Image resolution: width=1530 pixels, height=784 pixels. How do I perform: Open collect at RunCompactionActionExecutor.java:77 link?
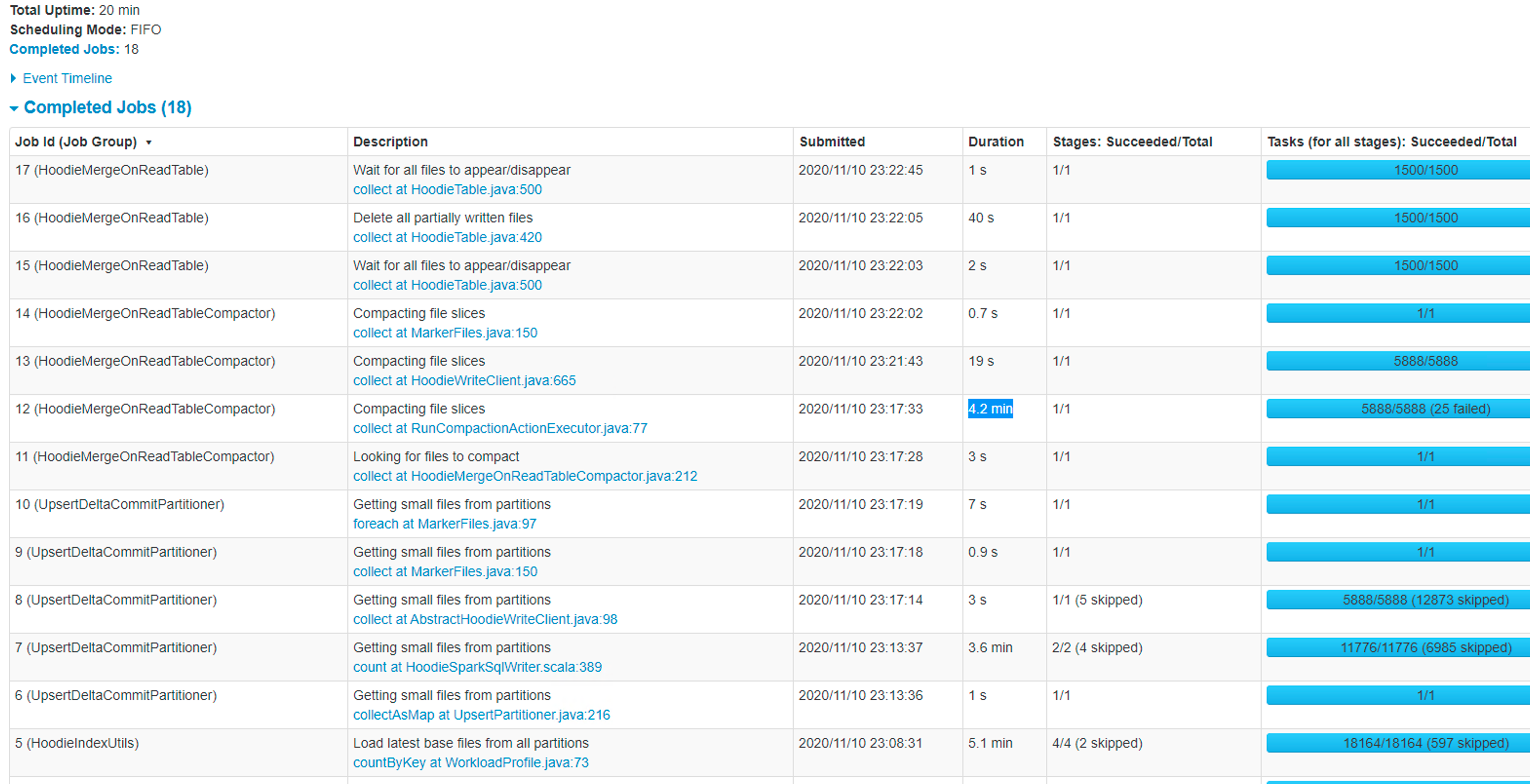pyautogui.click(x=499, y=428)
